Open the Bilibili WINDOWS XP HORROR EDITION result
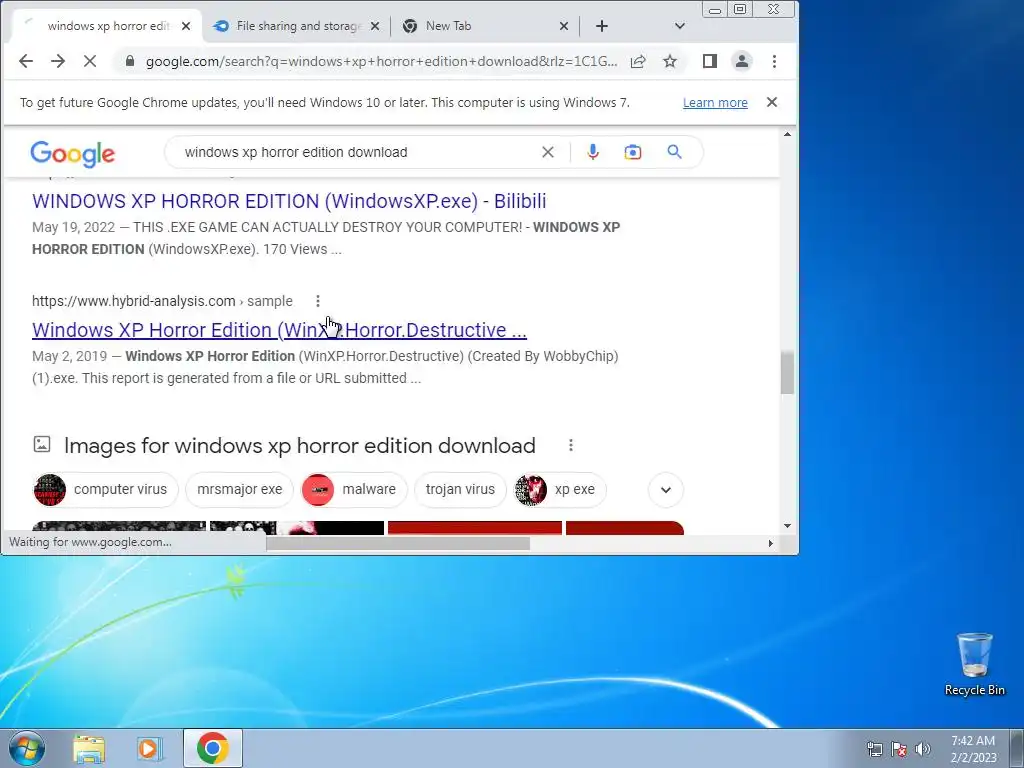Screen dimensions: 1024x768 coord(289,201)
